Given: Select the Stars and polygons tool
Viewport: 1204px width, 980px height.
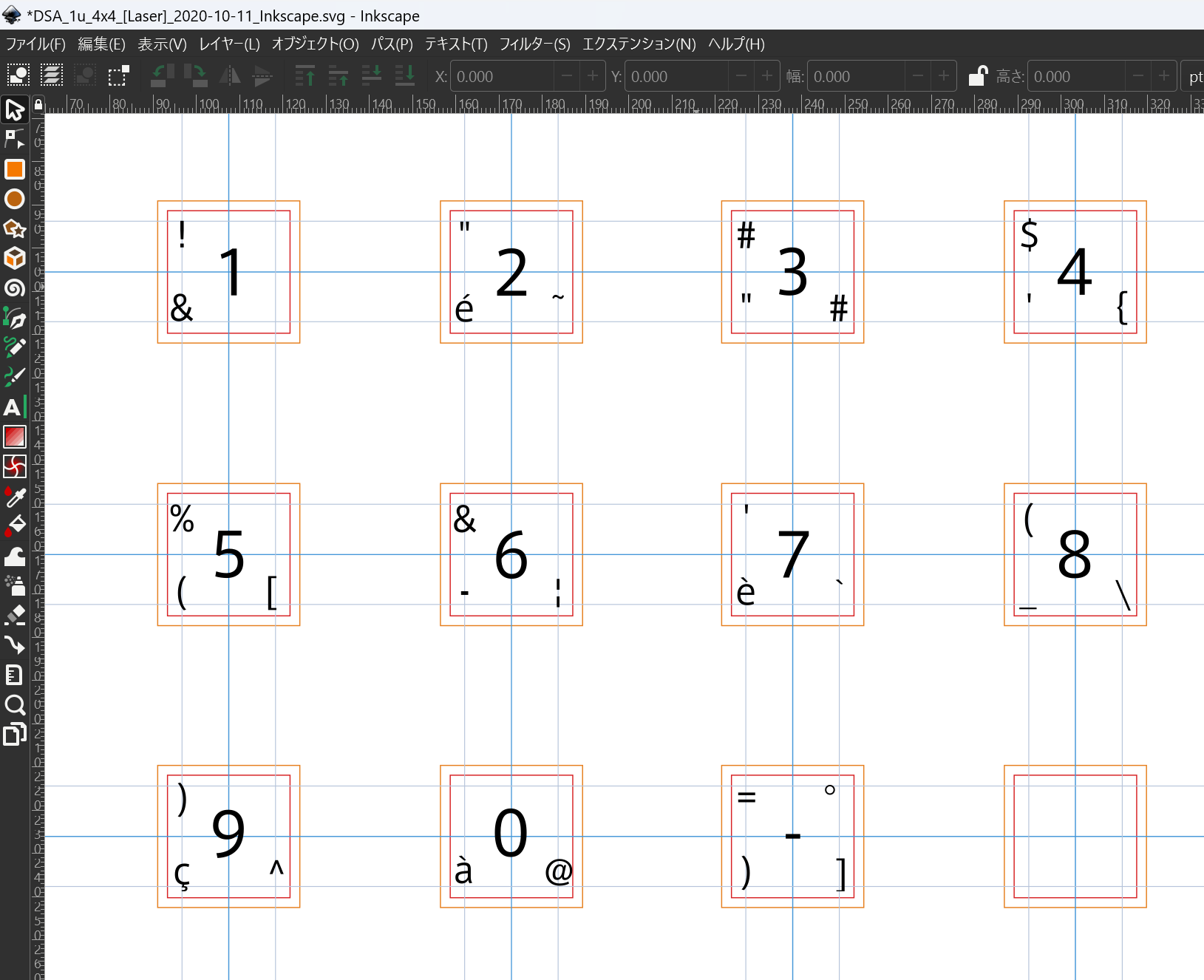Looking at the screenshot, I should (15, 228).
